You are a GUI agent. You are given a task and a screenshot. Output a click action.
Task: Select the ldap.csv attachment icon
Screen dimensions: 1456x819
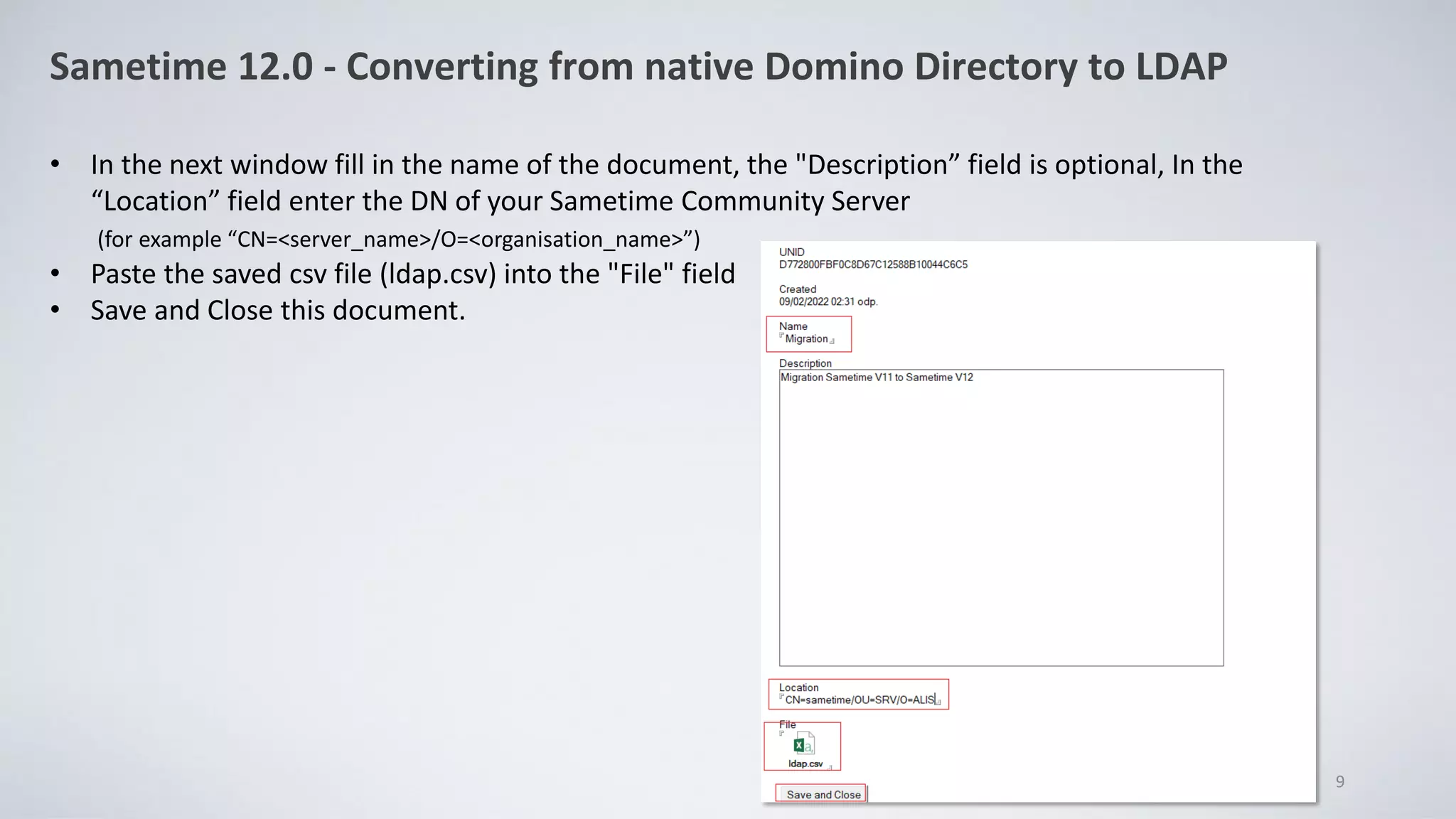804,744
